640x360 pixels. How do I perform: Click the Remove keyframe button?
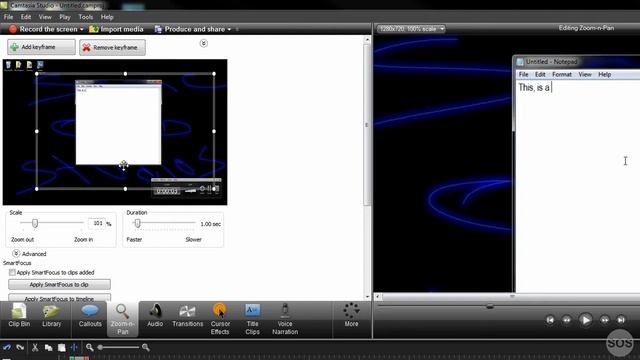[x=112, y=47]
